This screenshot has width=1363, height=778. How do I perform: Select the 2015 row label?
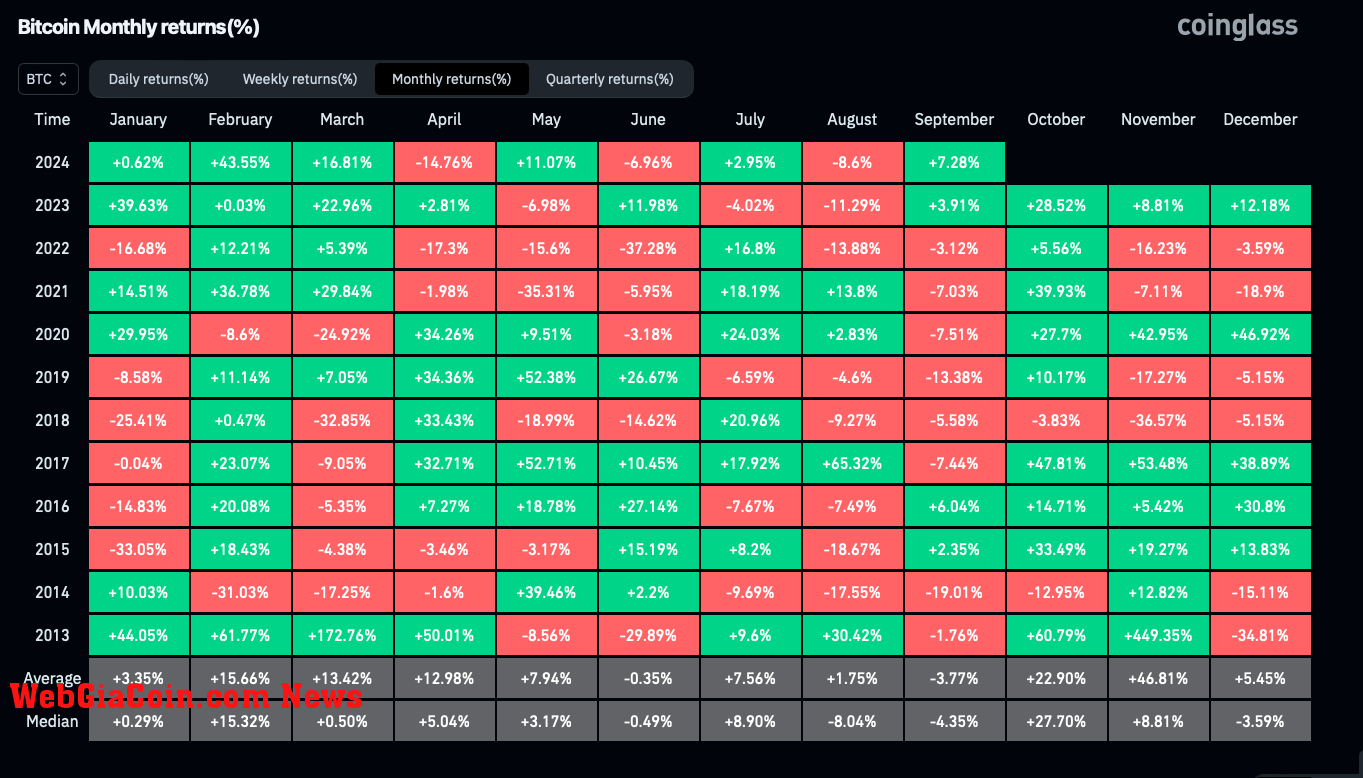52,549
